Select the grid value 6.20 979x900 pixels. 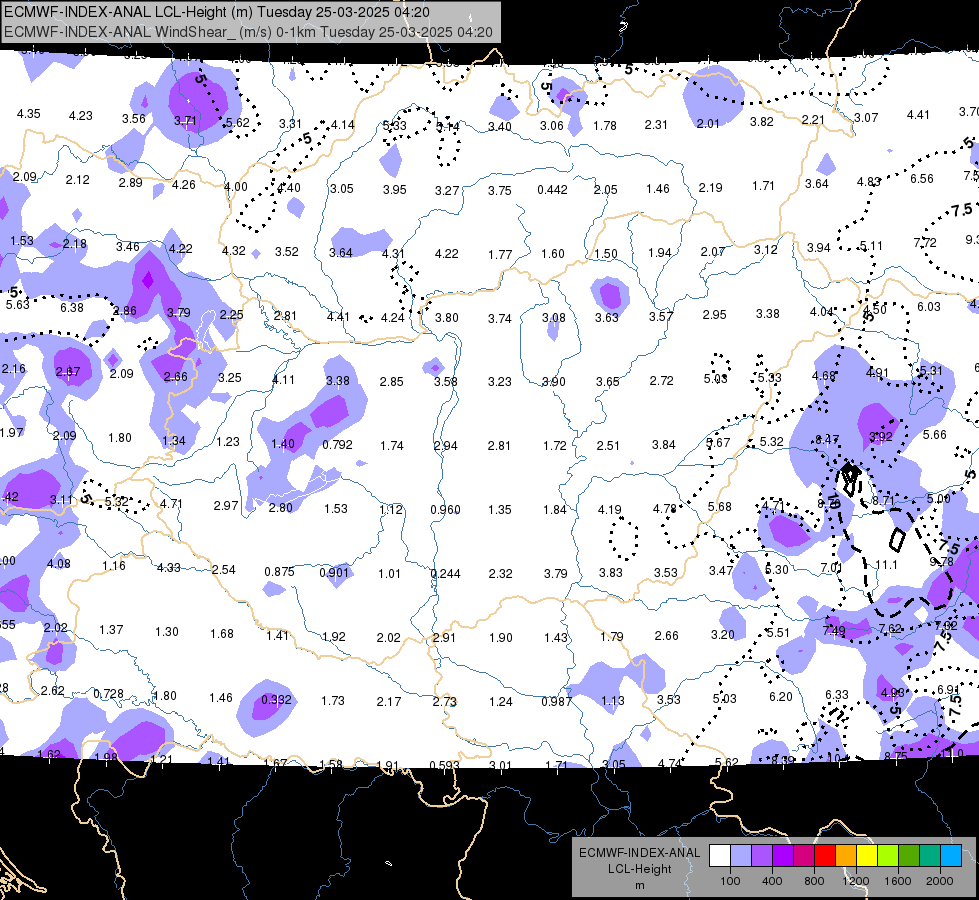point(780,696)
